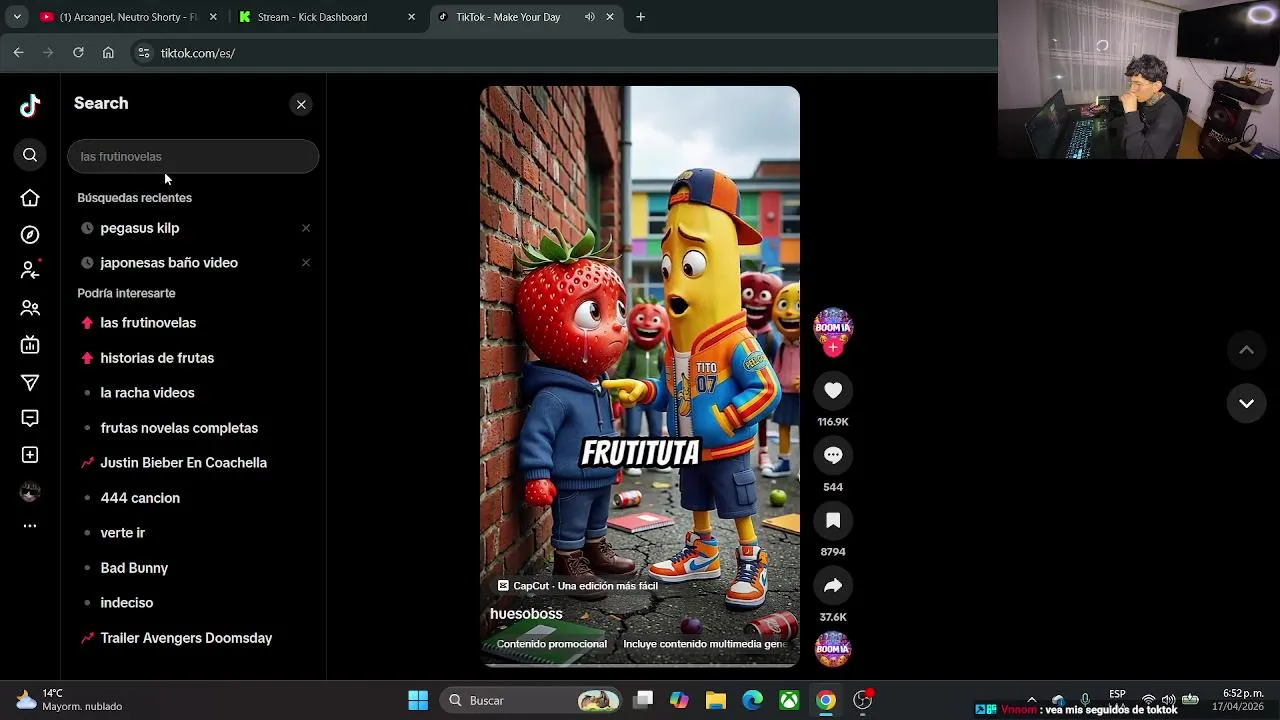The height and width of the screenshot is (720, 1280).
Task: Click the 'Contenido promocional' tag
Action: 552,644
